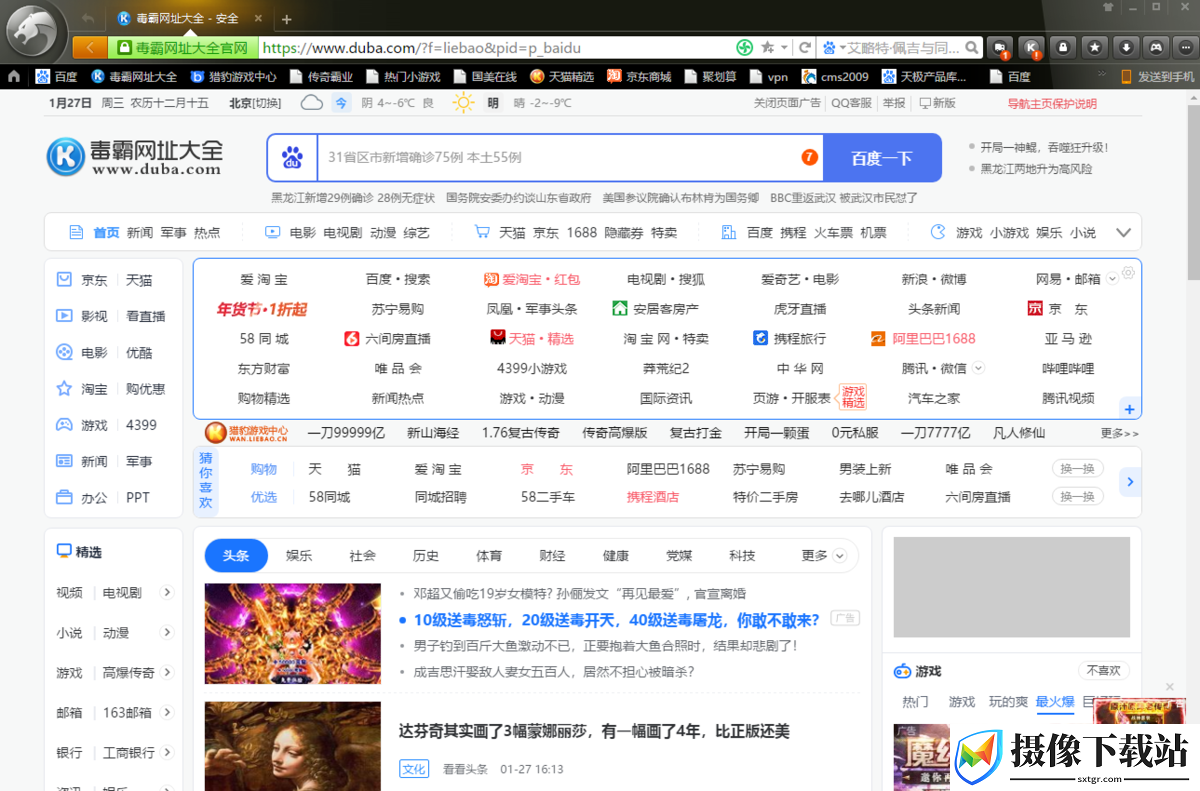Screen dimensions: 1200x791
Task: Click the 办公 briefcase icon in sidebar
Action: click(64, 497)
